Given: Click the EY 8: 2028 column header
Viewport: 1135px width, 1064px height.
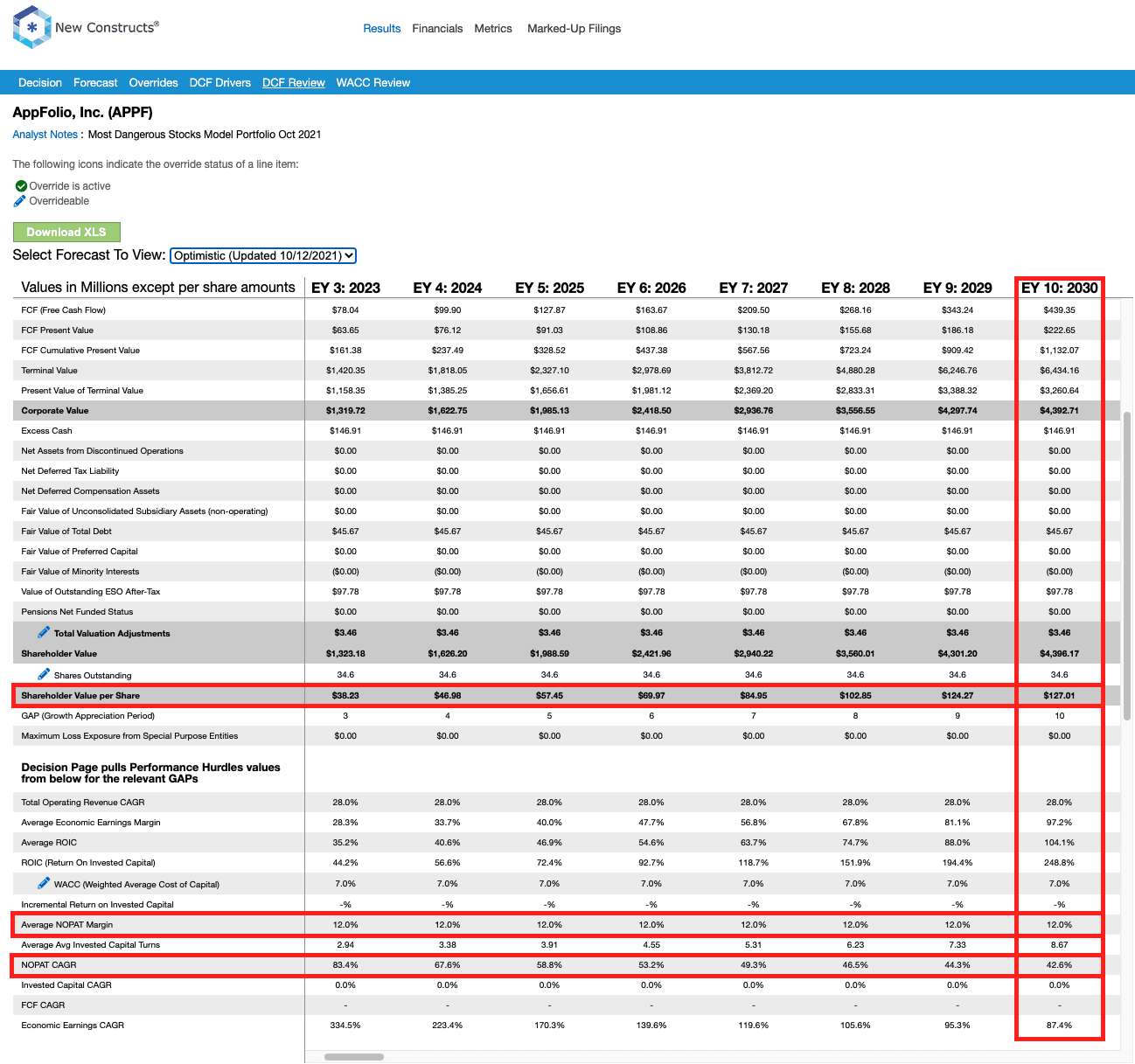Looking at the screenshot, I should coord(855,288).
